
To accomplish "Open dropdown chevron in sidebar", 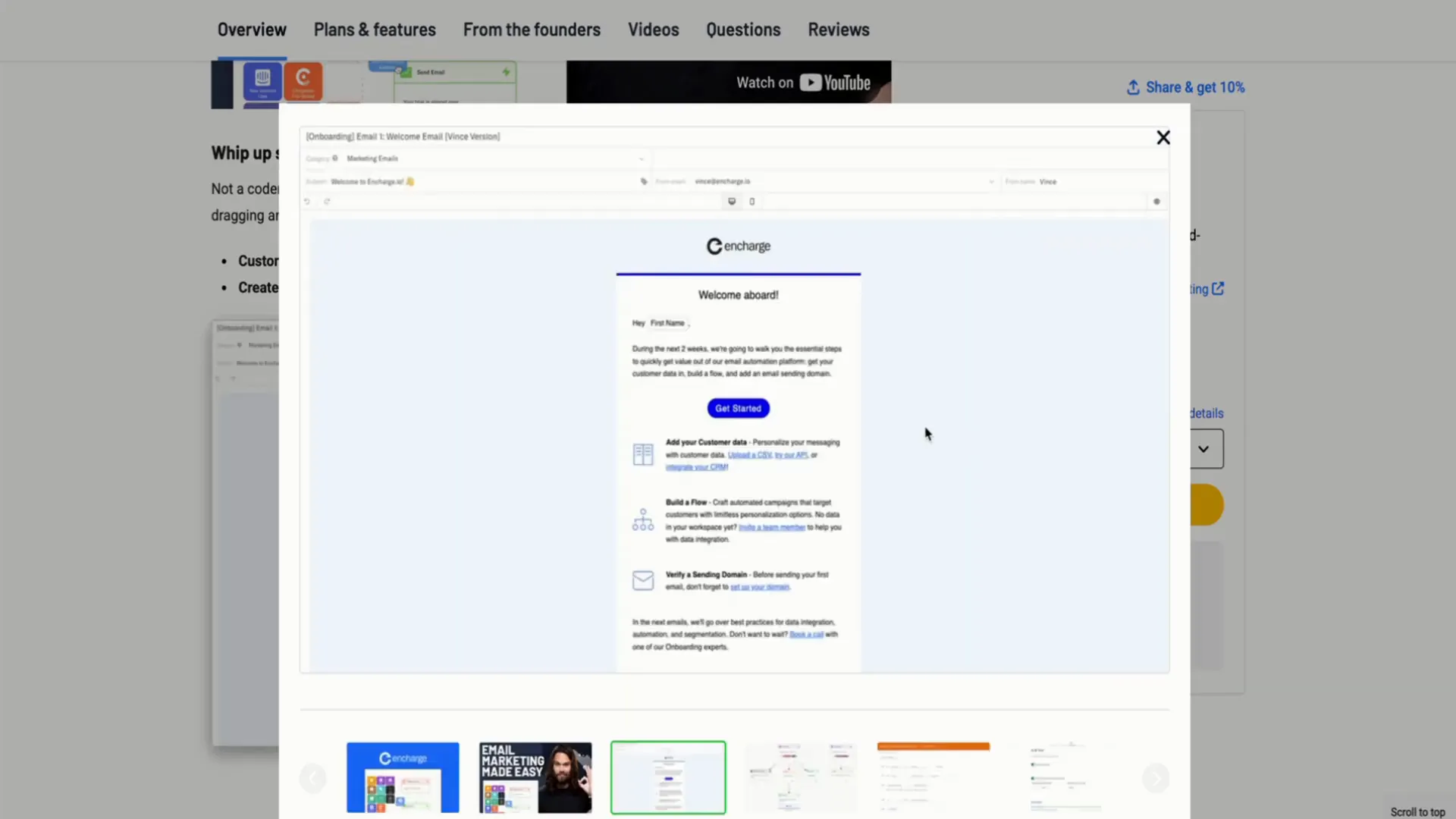I will (x=1203, y=449).
